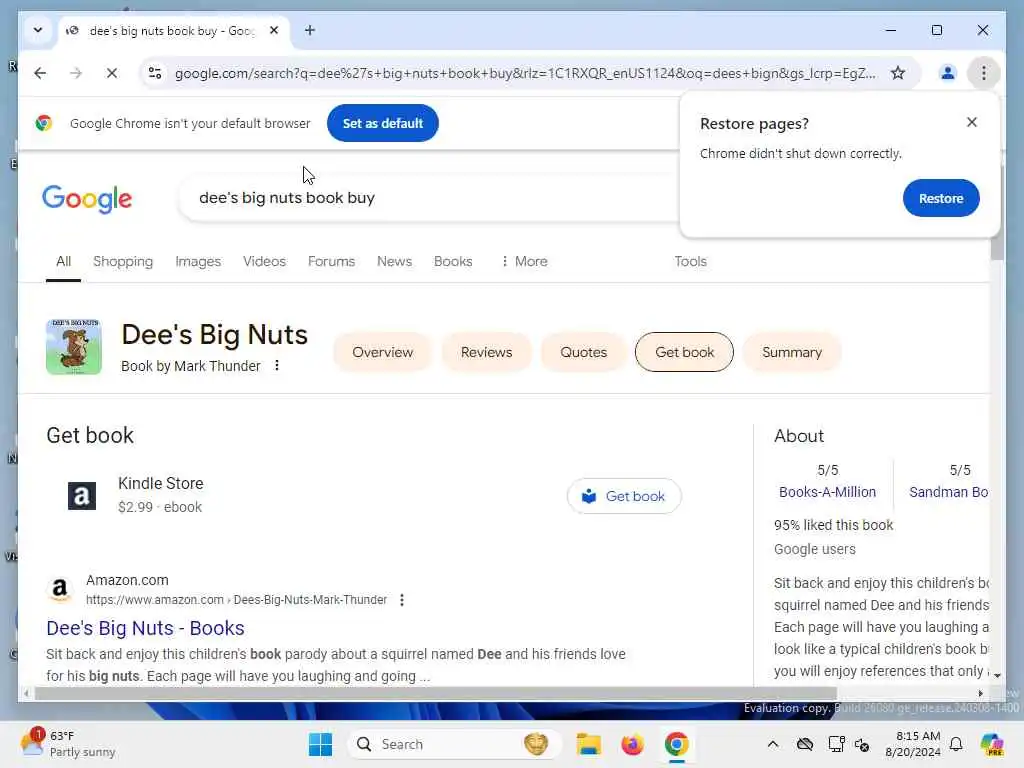Viewport: 1024px width, 768px height.
Task: Open the Chrome profile icon
Action: pyautogui.click(x=948, y=73)
